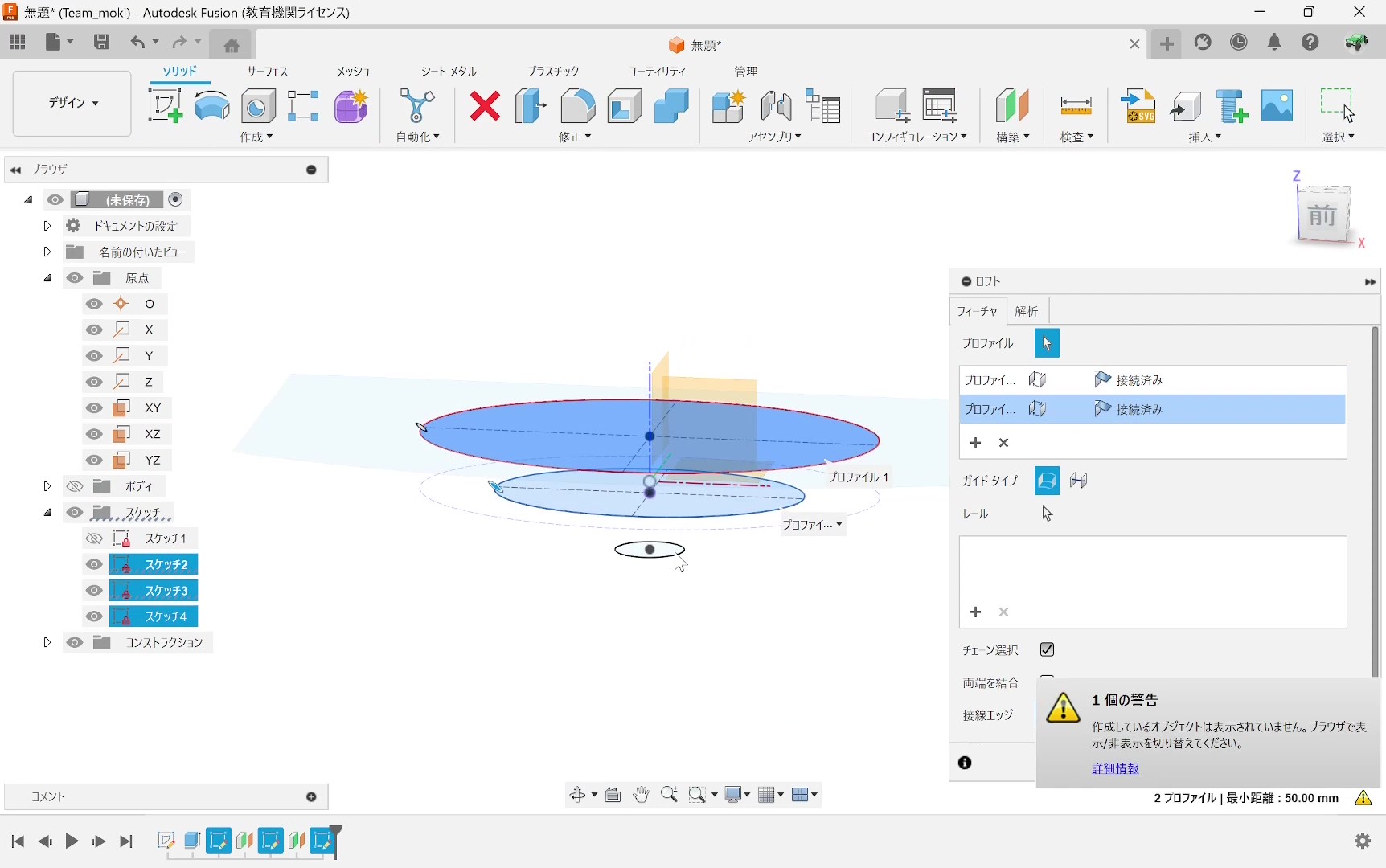Image resolution: width=1386 pixels, height=868 pixels.
Task: Open the Data Panel grid icon
Action: 18,43
